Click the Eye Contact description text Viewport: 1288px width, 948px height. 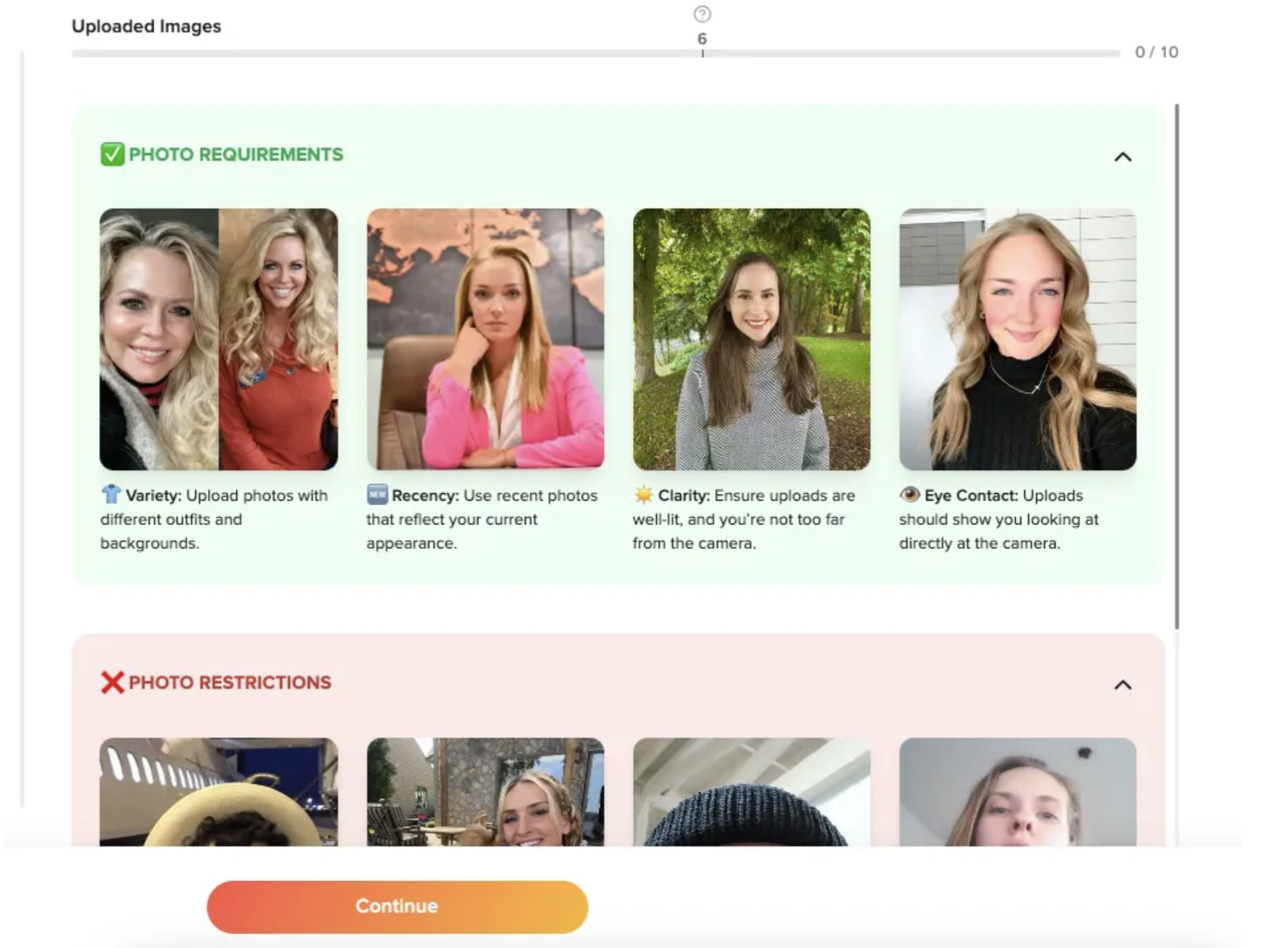[x=999, y=519]
